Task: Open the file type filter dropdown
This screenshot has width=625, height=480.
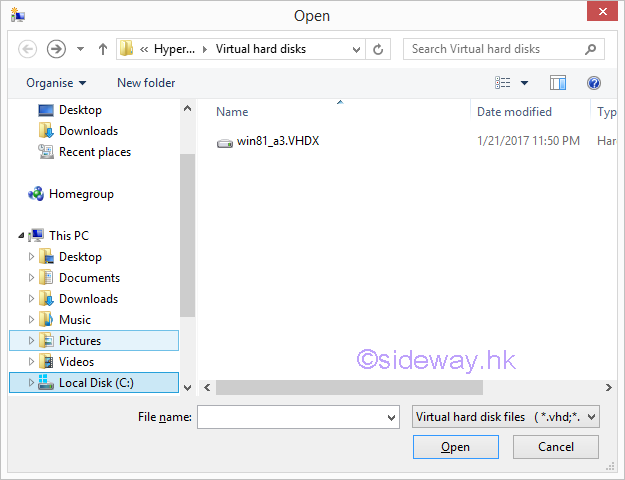Action: coord(506,417)
